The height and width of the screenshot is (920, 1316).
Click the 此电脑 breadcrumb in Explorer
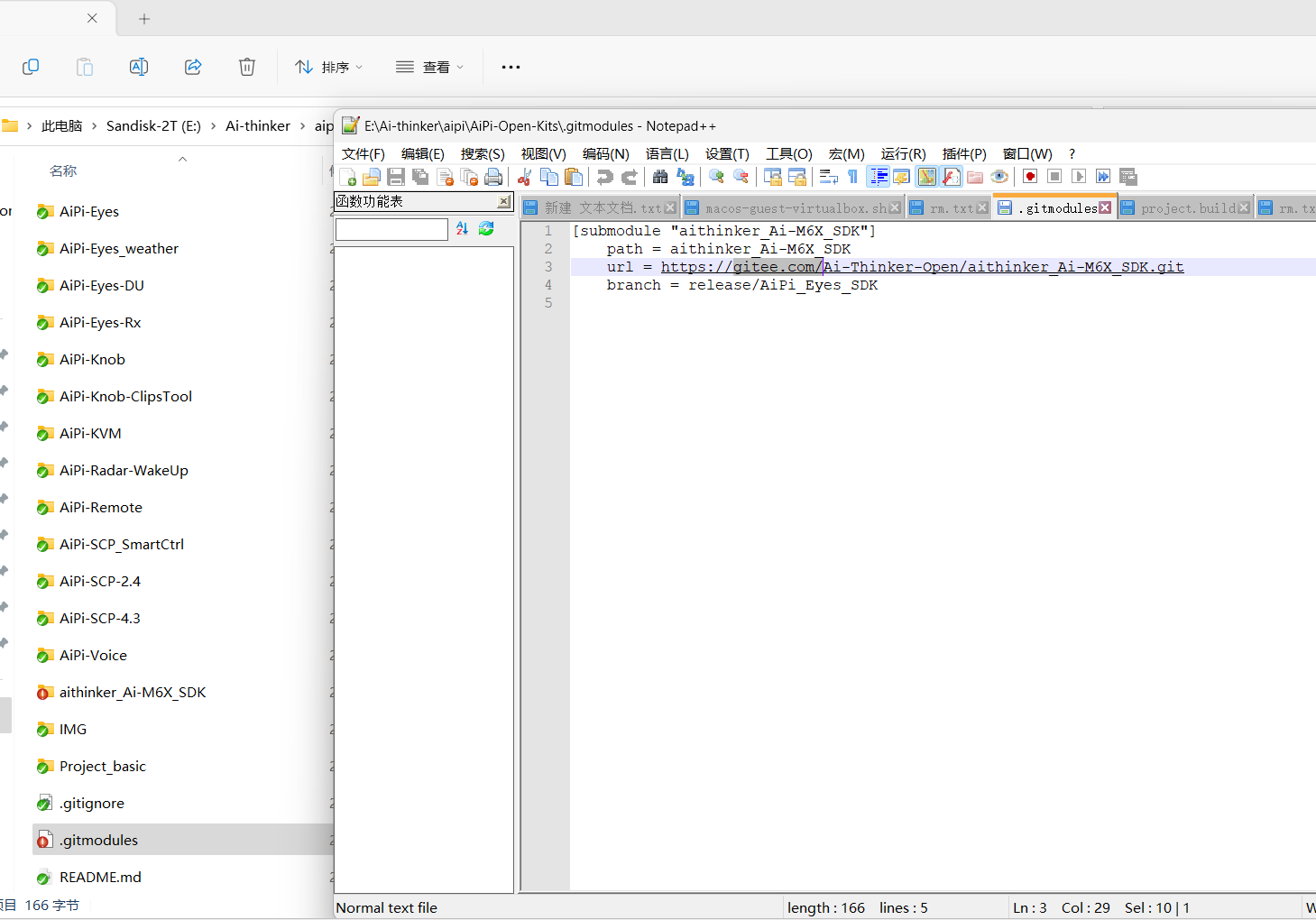click(61, 126)
